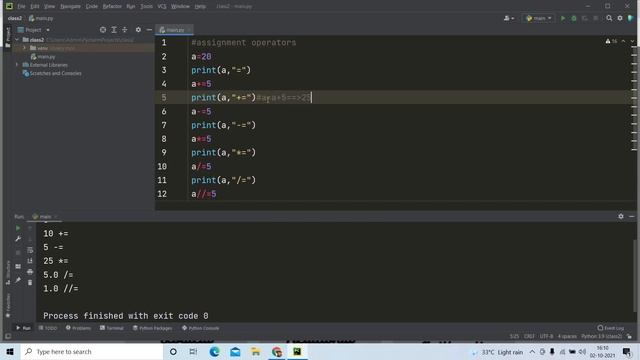Collapse all in Project panel toolbar
640x360 pixels.
click(x=124, y=30)
